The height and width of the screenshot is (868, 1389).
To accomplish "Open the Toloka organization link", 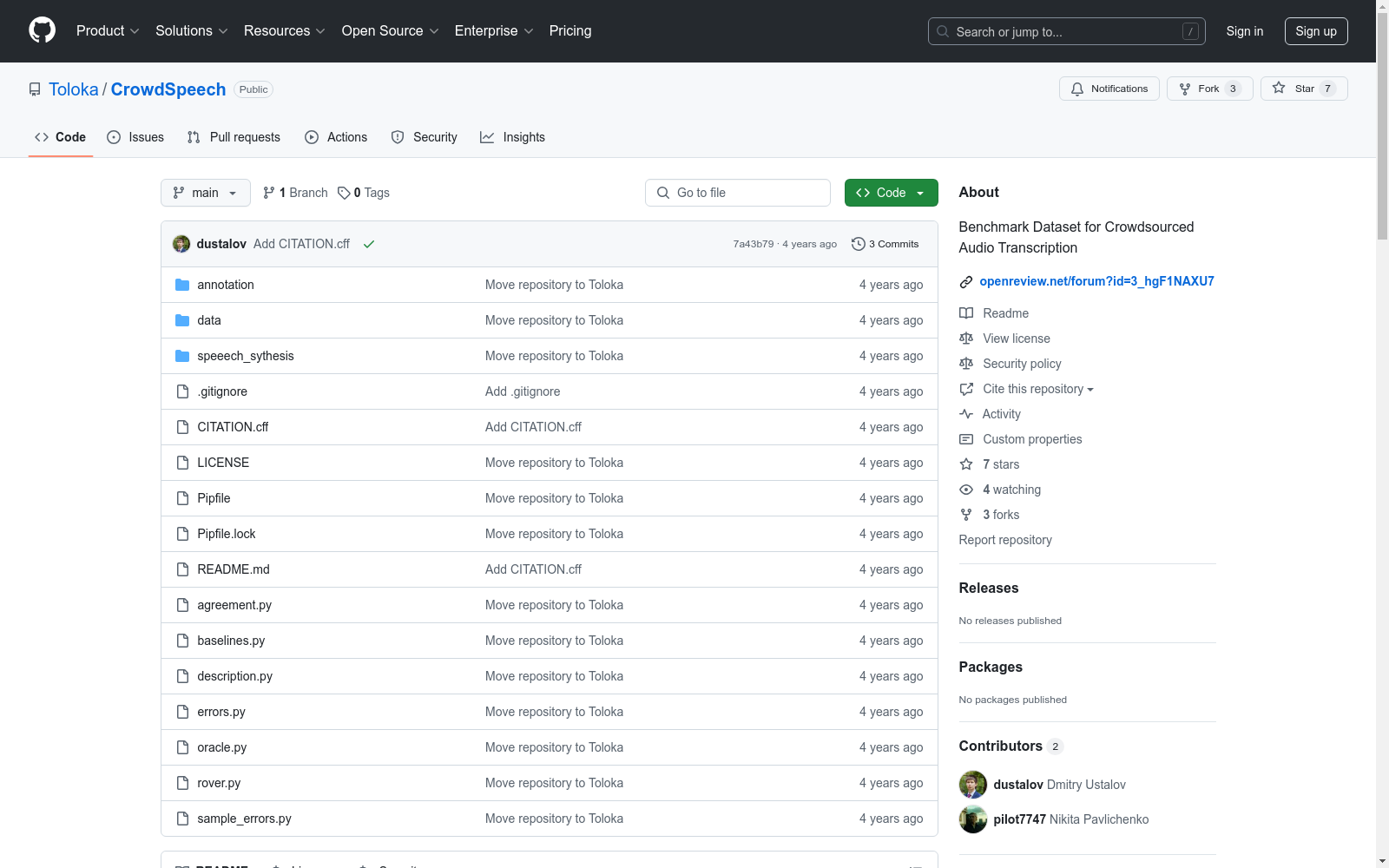I will pos(74,89).
